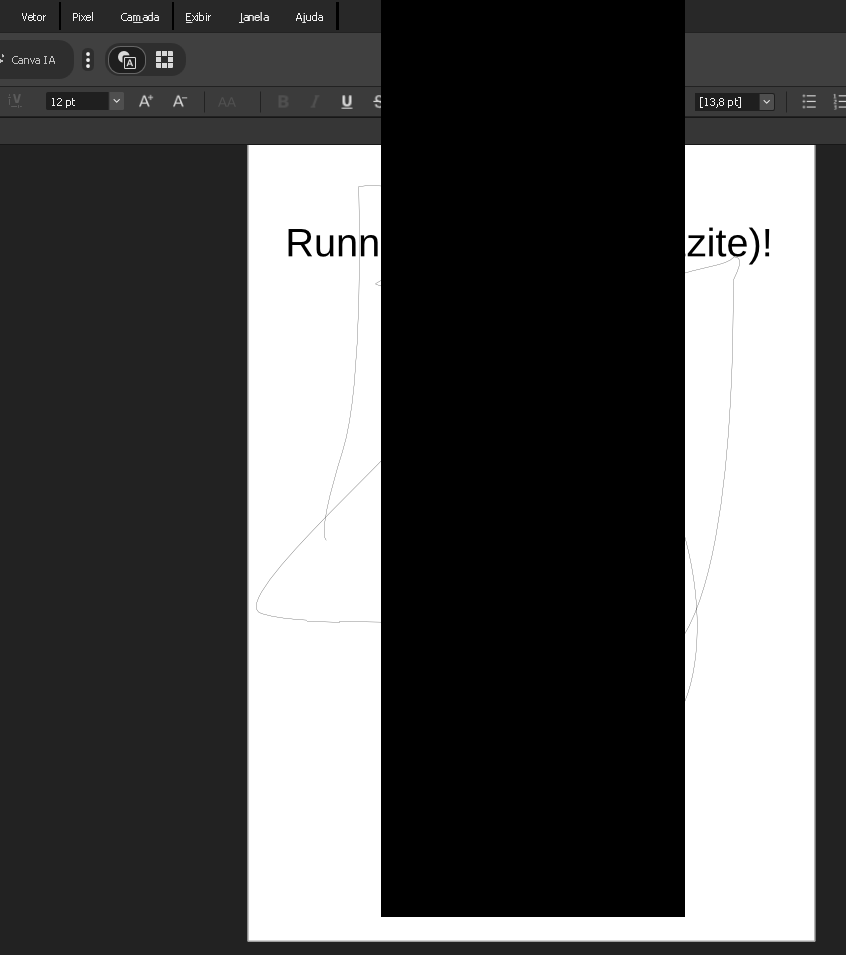Click the [13,8 pt] leading field

pyautogui.click(x=727, y=102)
